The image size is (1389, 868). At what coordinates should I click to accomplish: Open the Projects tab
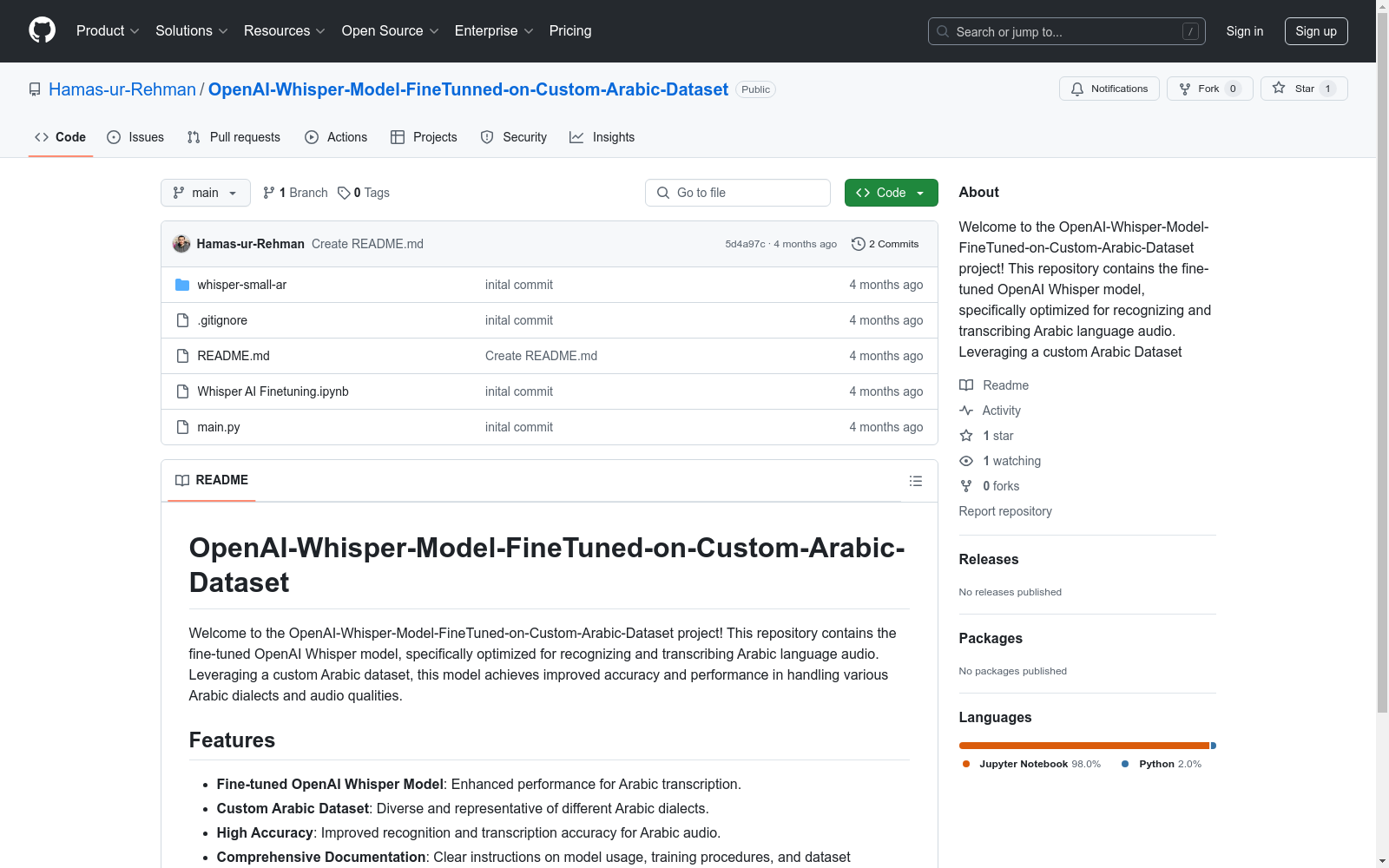click(x=424, y=137)
